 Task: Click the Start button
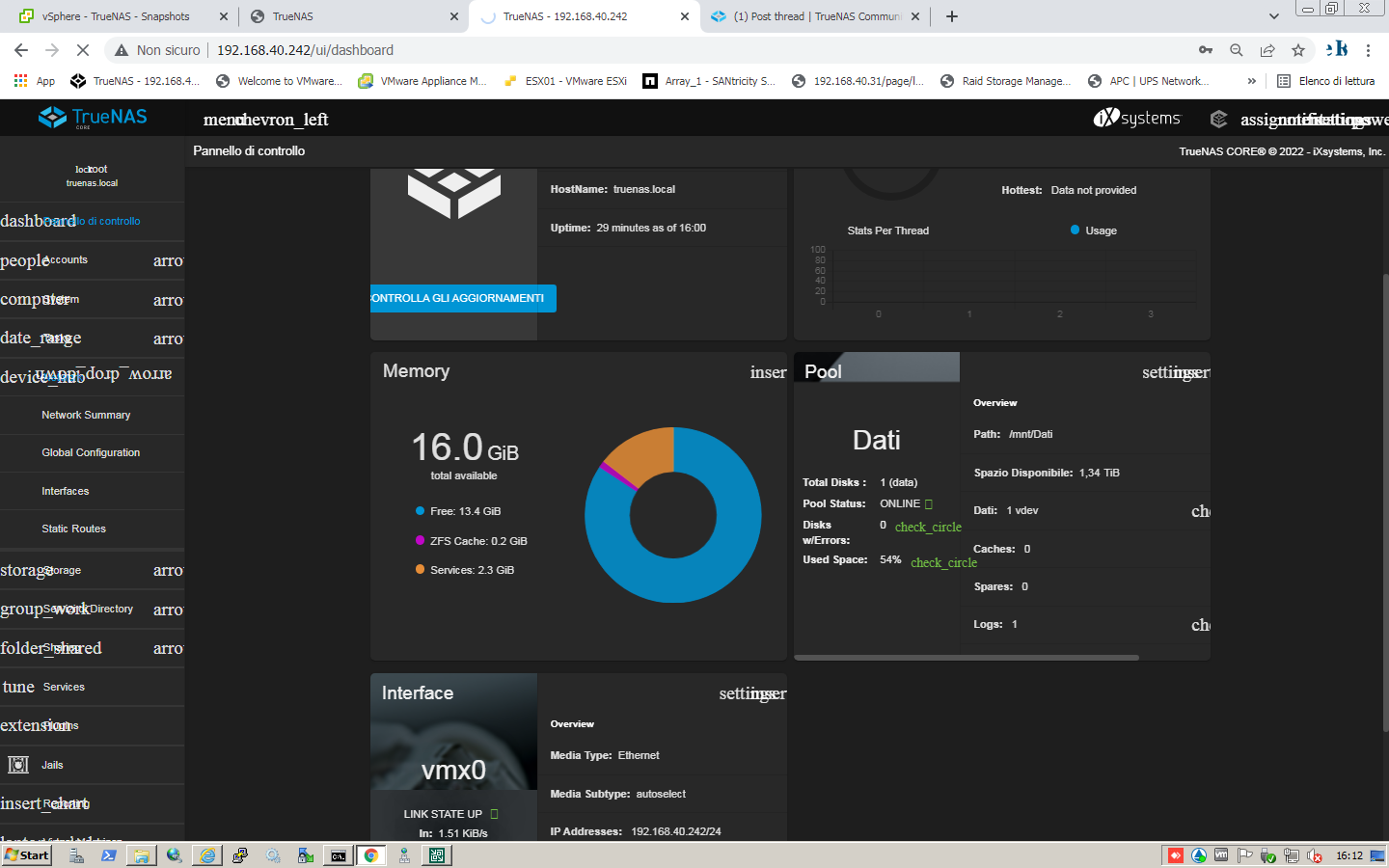tap(27, 855)
